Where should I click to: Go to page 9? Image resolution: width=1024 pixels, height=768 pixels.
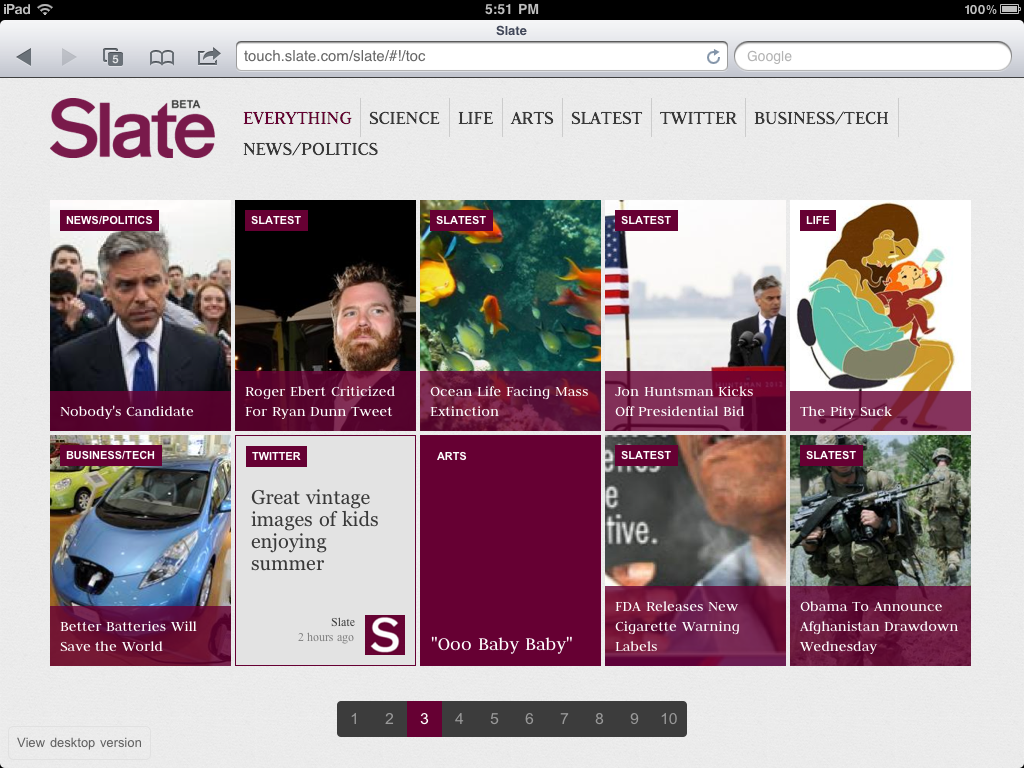[x=634, y=719]
